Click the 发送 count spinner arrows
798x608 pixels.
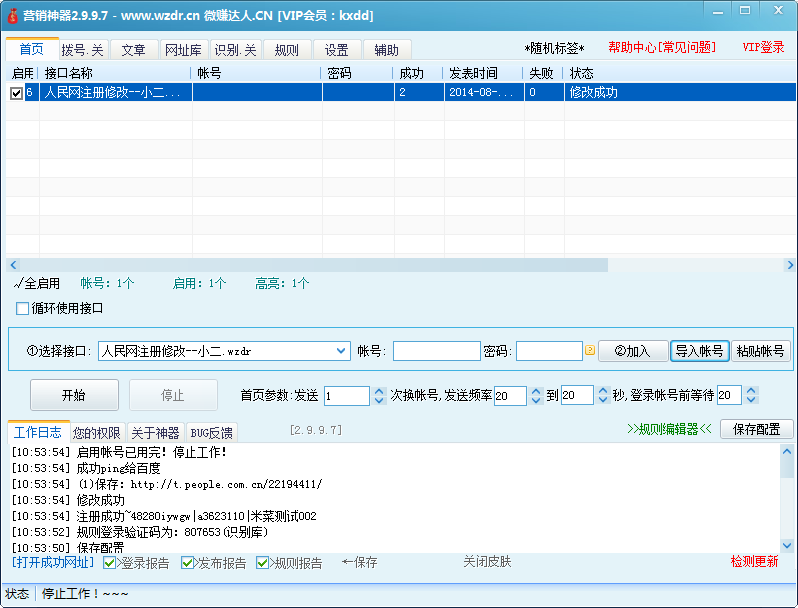(379, 396)
